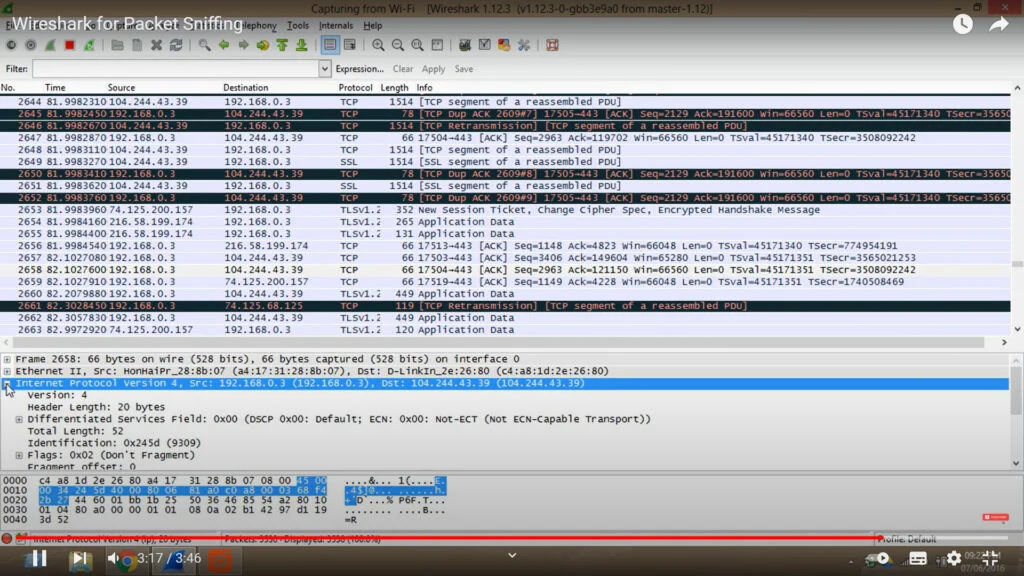Edit capture filters icon
The height and width of the screenshot is (576, 1024).
tap(465, 45)
